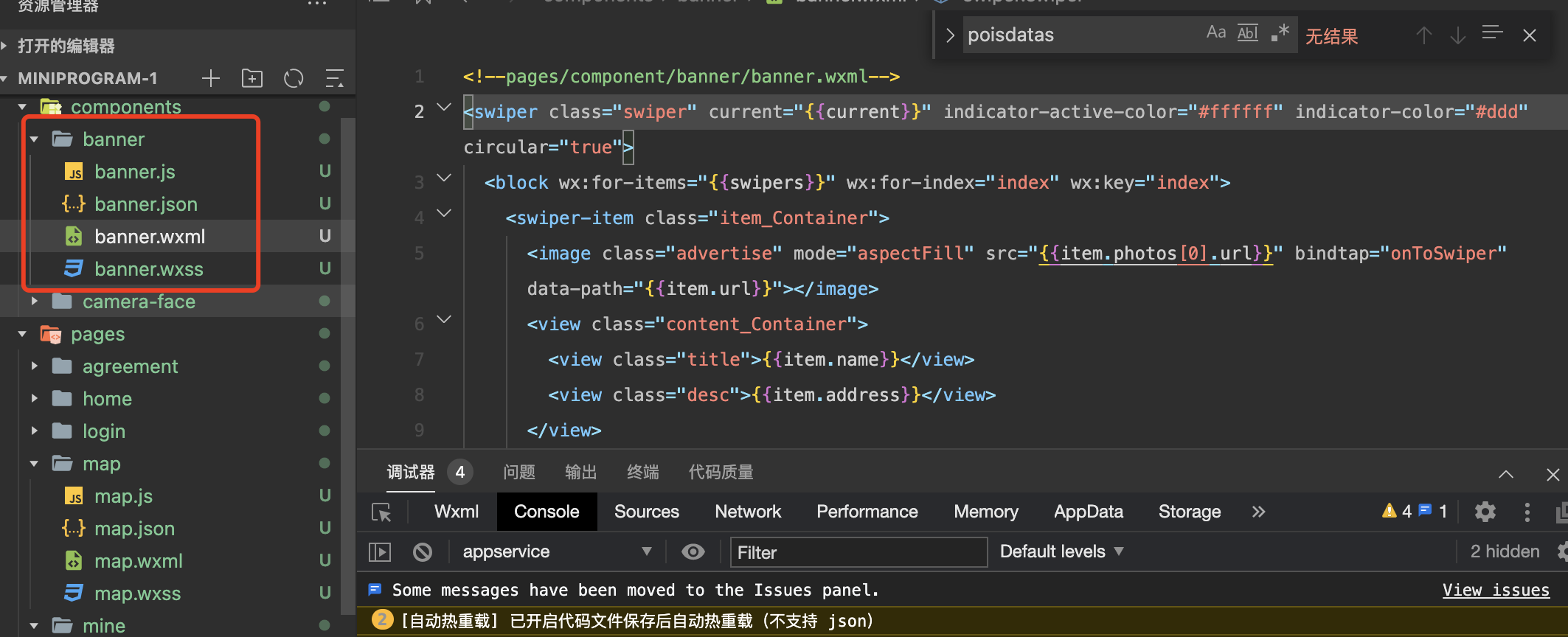The height and width of the screenshot is (637, 1568).
Task: Open banner.js file
Action: pyautogui.click(x=135, y=172)
